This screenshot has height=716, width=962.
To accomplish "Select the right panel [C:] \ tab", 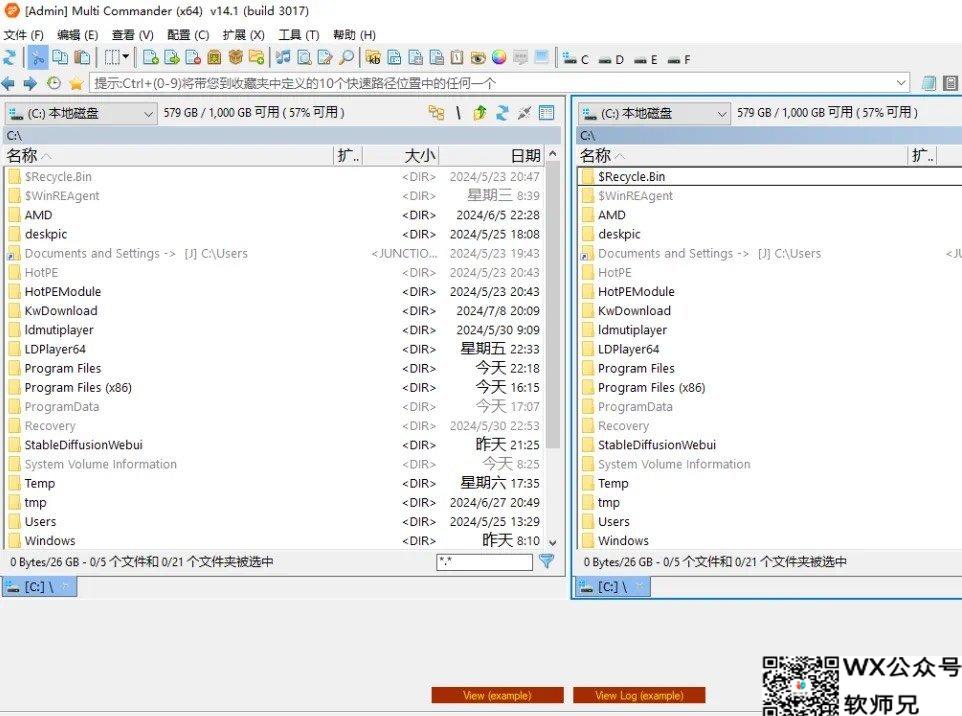I will click(x=613, y=587).
